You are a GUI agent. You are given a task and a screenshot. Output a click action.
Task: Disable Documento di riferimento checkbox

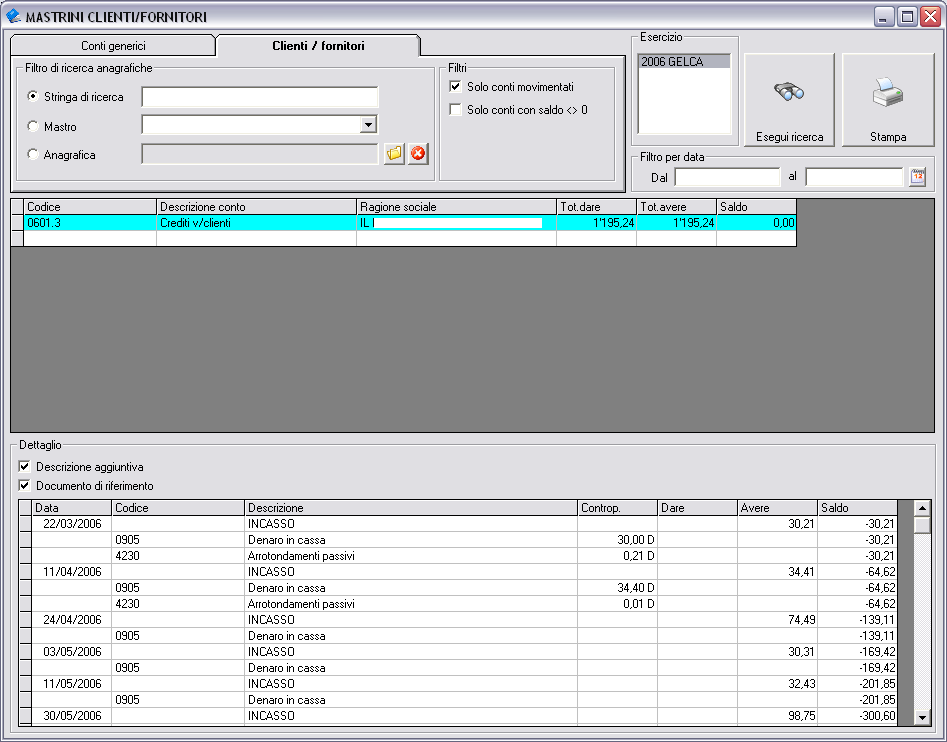(25, 486)
